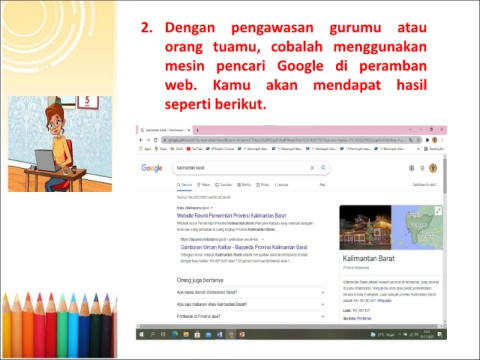Go back with browser back arrow
The height and width of the screenshot is (360, 480).
click(x=141, y=140)
